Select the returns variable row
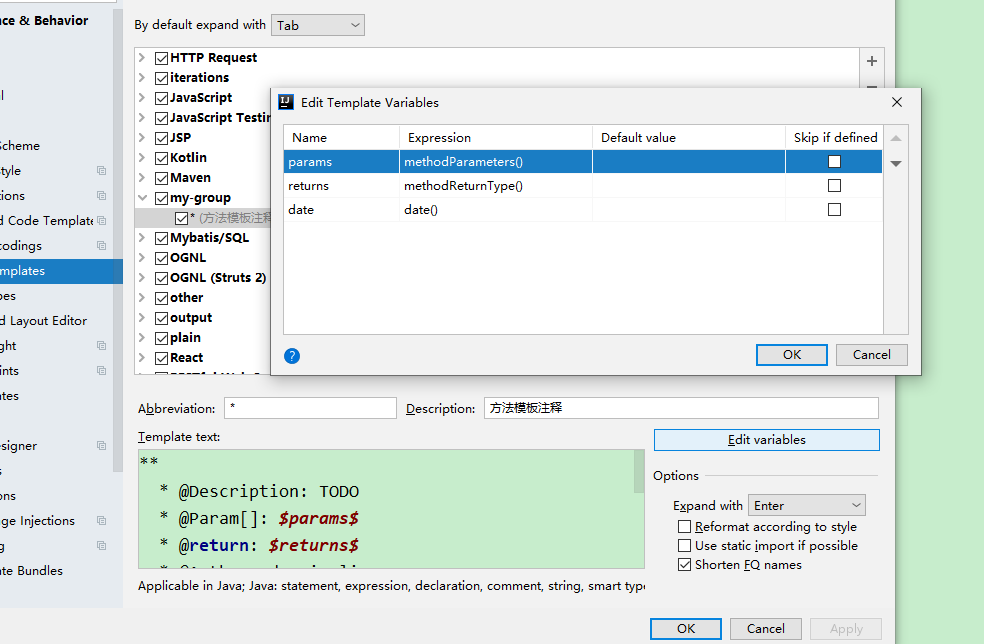 (582, 186)
